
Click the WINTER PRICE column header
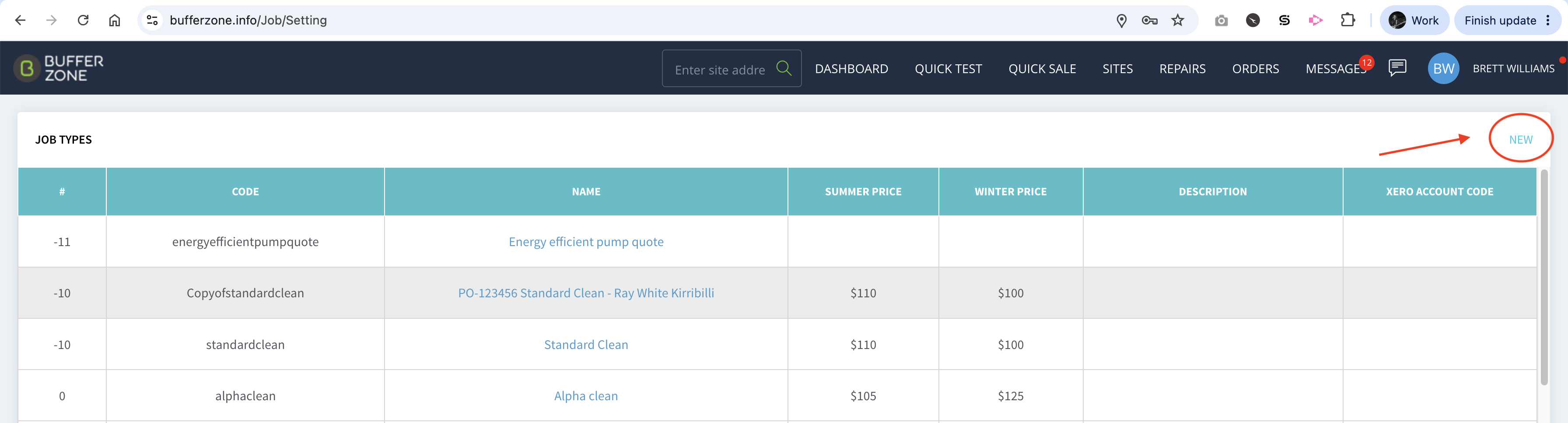[x=1011, y=191]
